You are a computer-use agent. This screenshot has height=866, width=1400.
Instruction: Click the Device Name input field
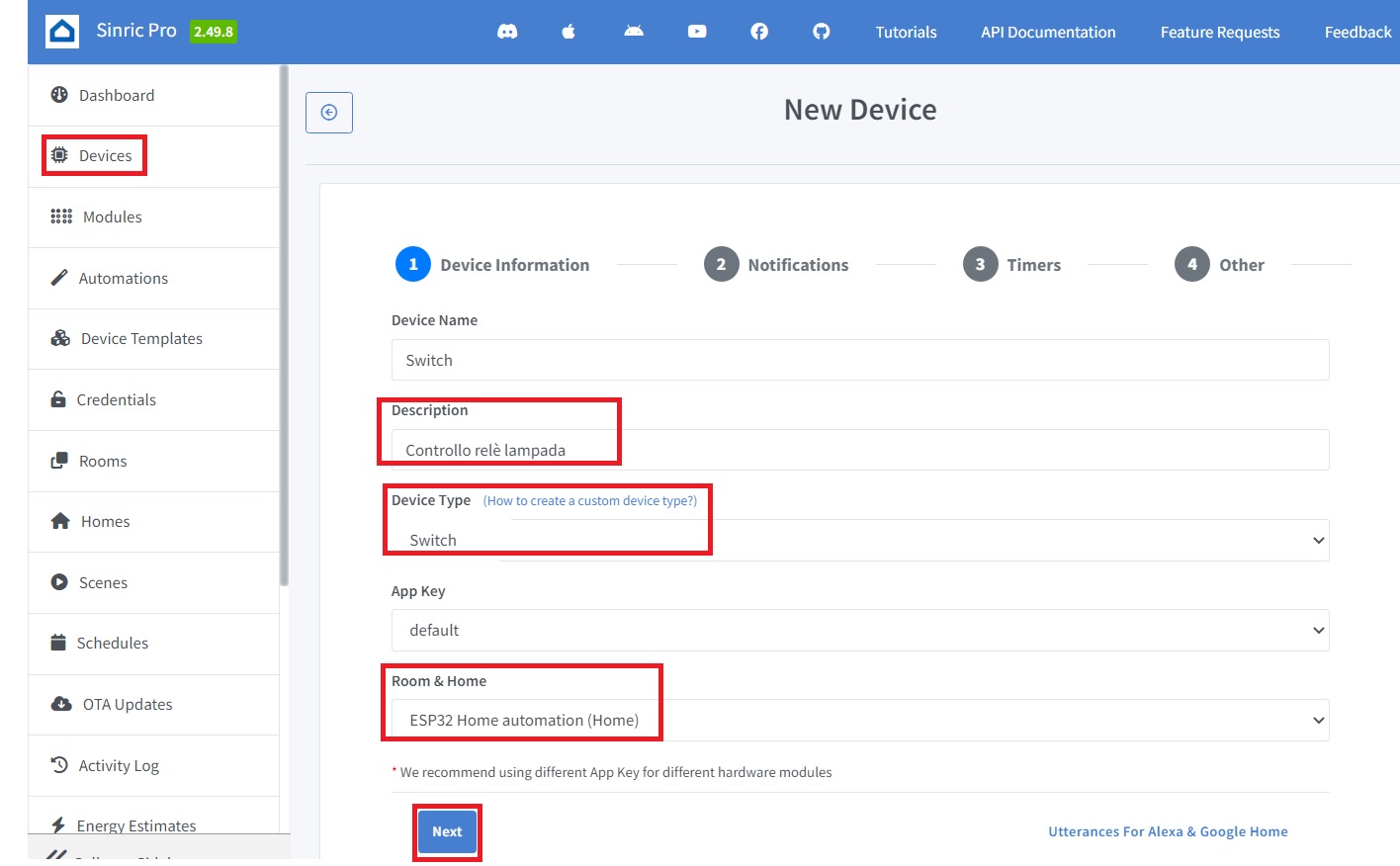click(x=859, y=361)
